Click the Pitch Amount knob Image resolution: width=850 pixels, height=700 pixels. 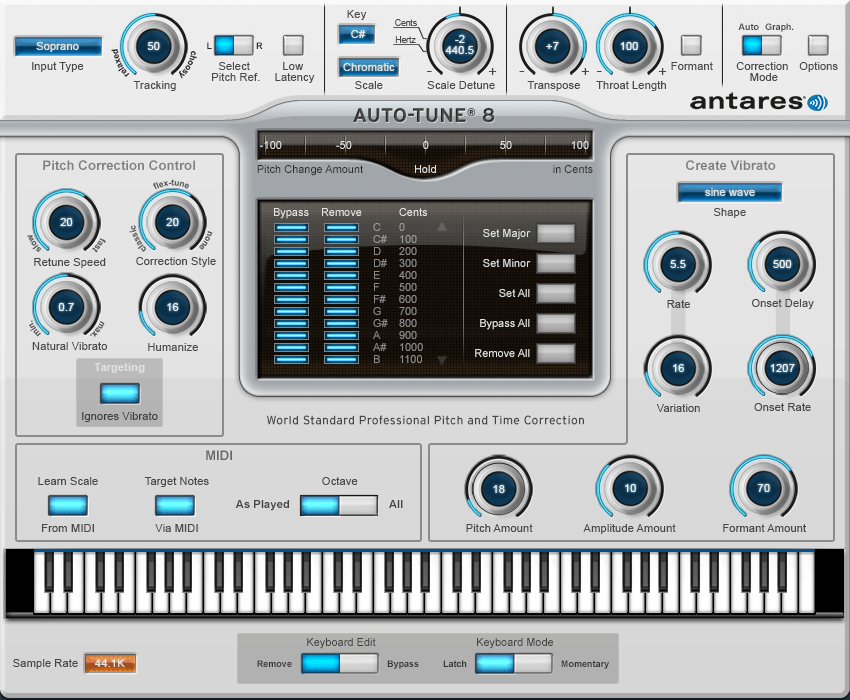click(498, 489)
